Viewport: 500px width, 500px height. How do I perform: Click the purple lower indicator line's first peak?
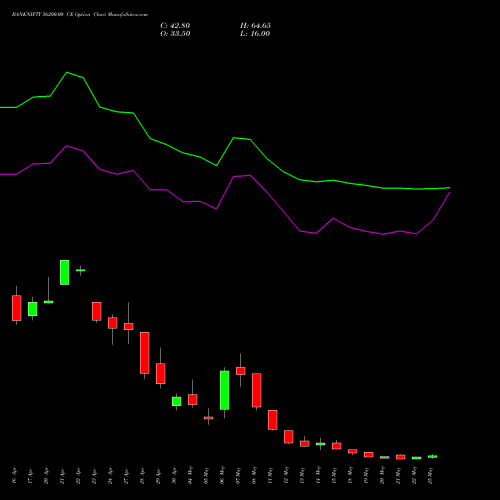tap(67, 146)
